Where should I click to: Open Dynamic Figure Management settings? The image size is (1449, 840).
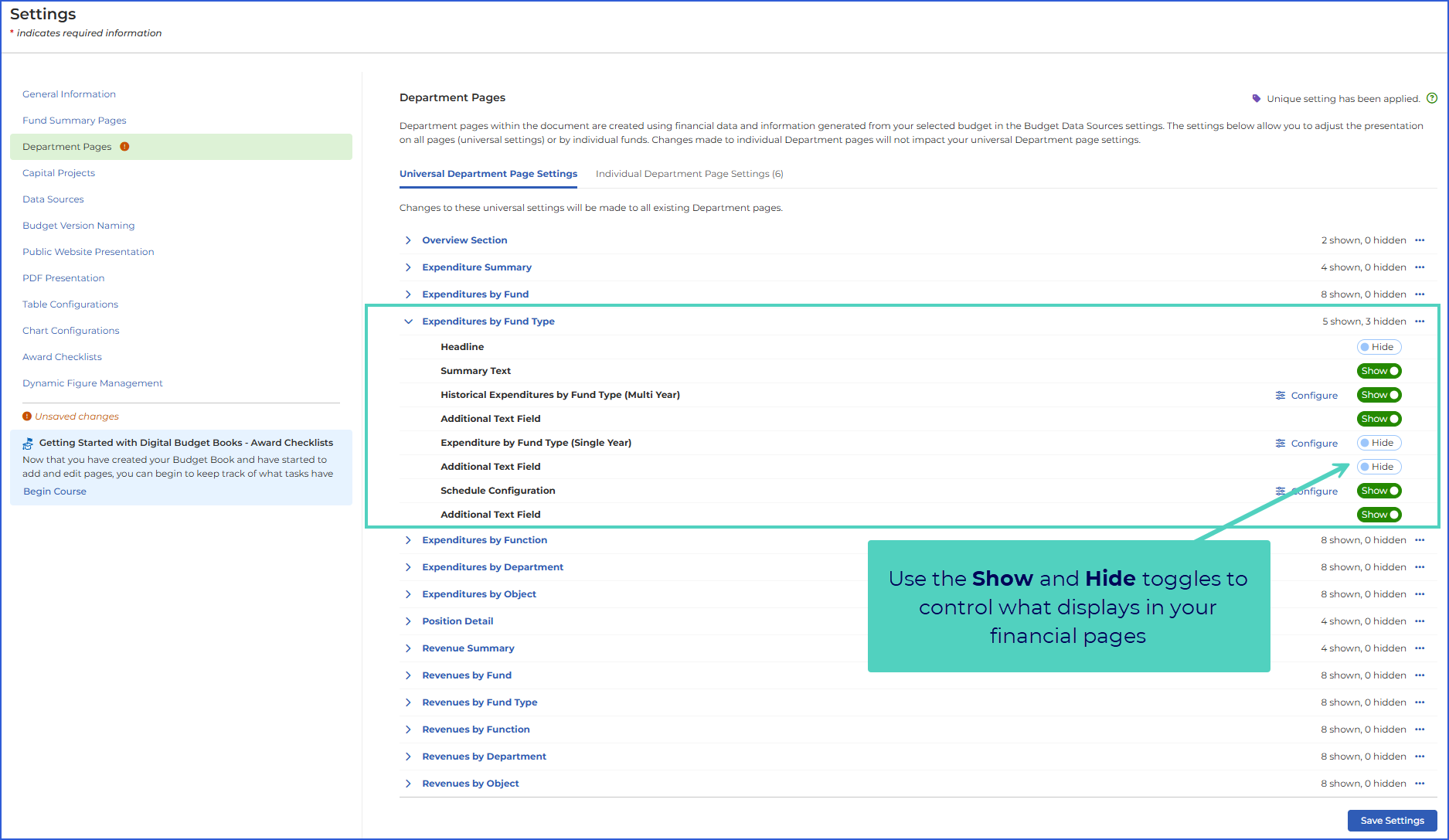(93, 383)
